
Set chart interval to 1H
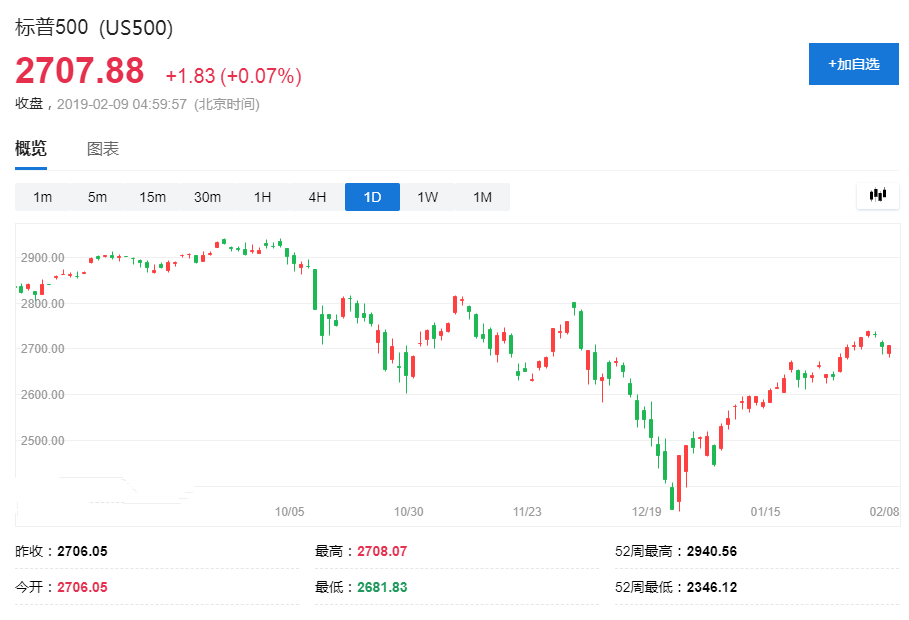coord(262,197)
